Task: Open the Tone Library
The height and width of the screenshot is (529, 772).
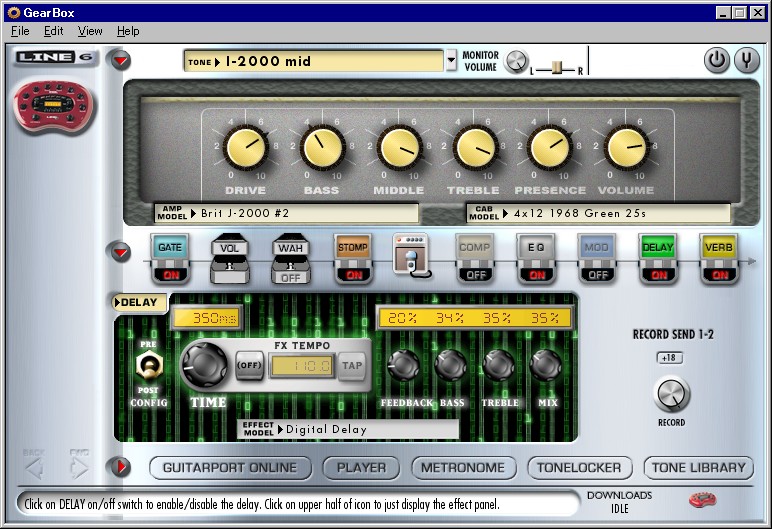Action: coord(699,467)
